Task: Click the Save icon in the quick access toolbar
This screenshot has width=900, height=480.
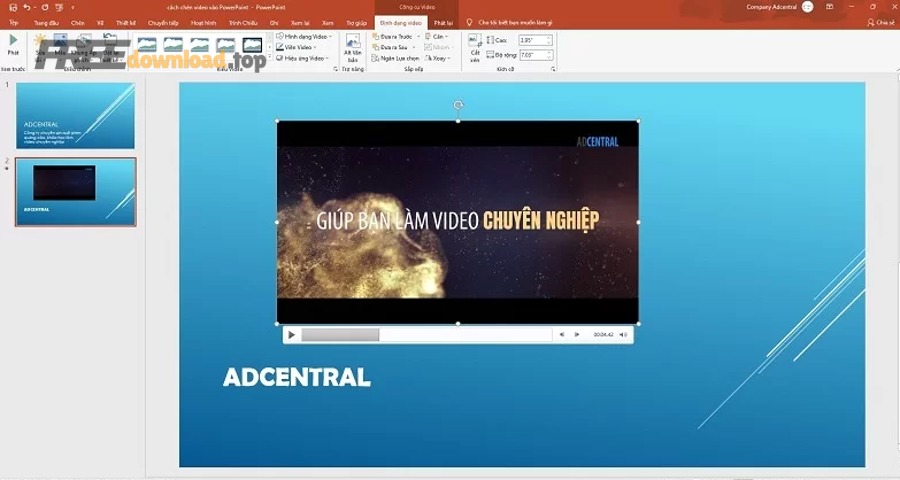Action: pyautogui.click(x=13, y=7)
